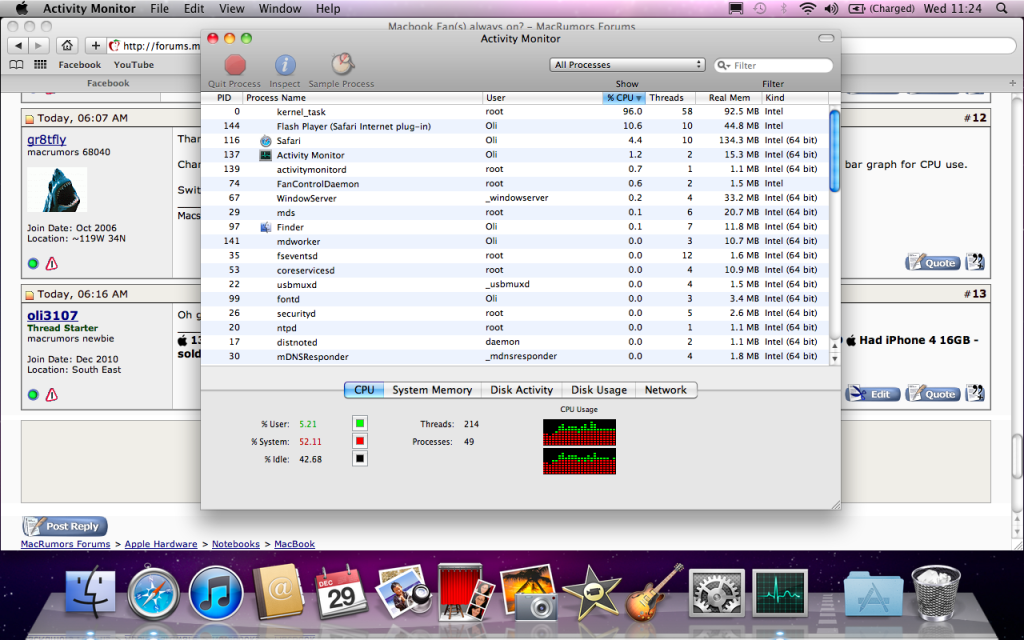Switch to Network tab
Screen dimensions: 1024x640
[x=665, y=390]
